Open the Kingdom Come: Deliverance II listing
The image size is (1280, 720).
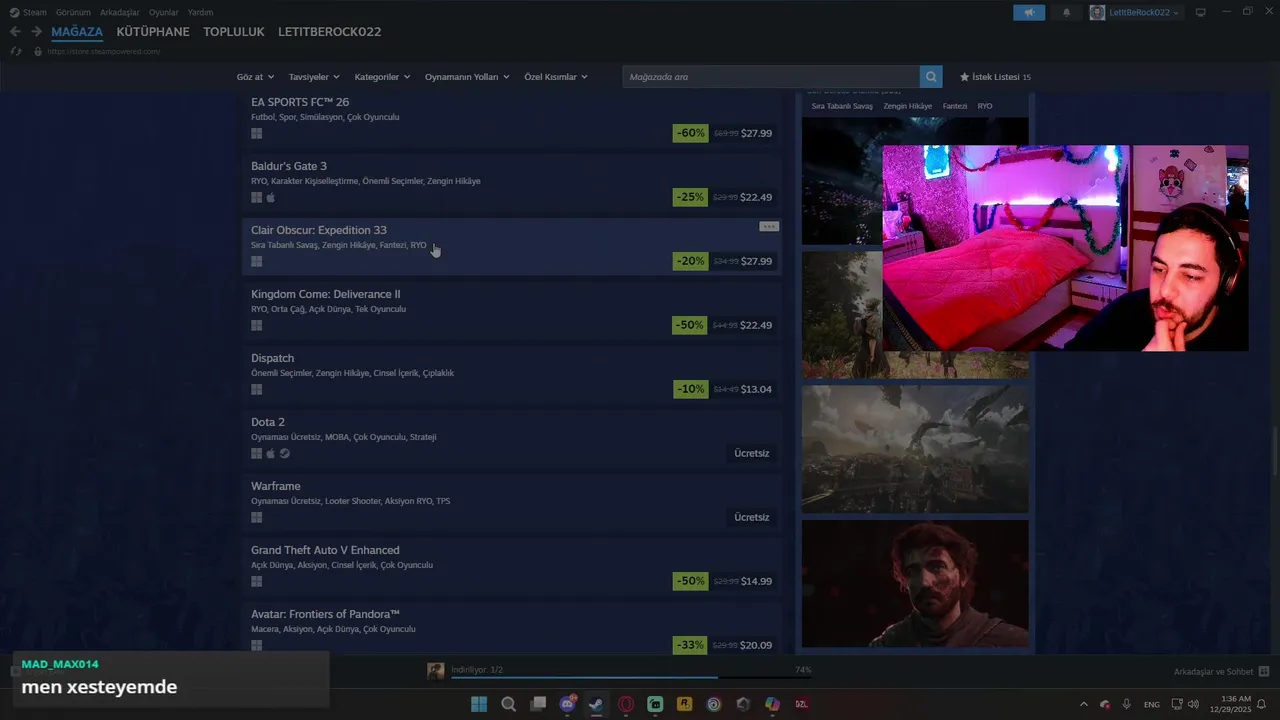point(511,310)
